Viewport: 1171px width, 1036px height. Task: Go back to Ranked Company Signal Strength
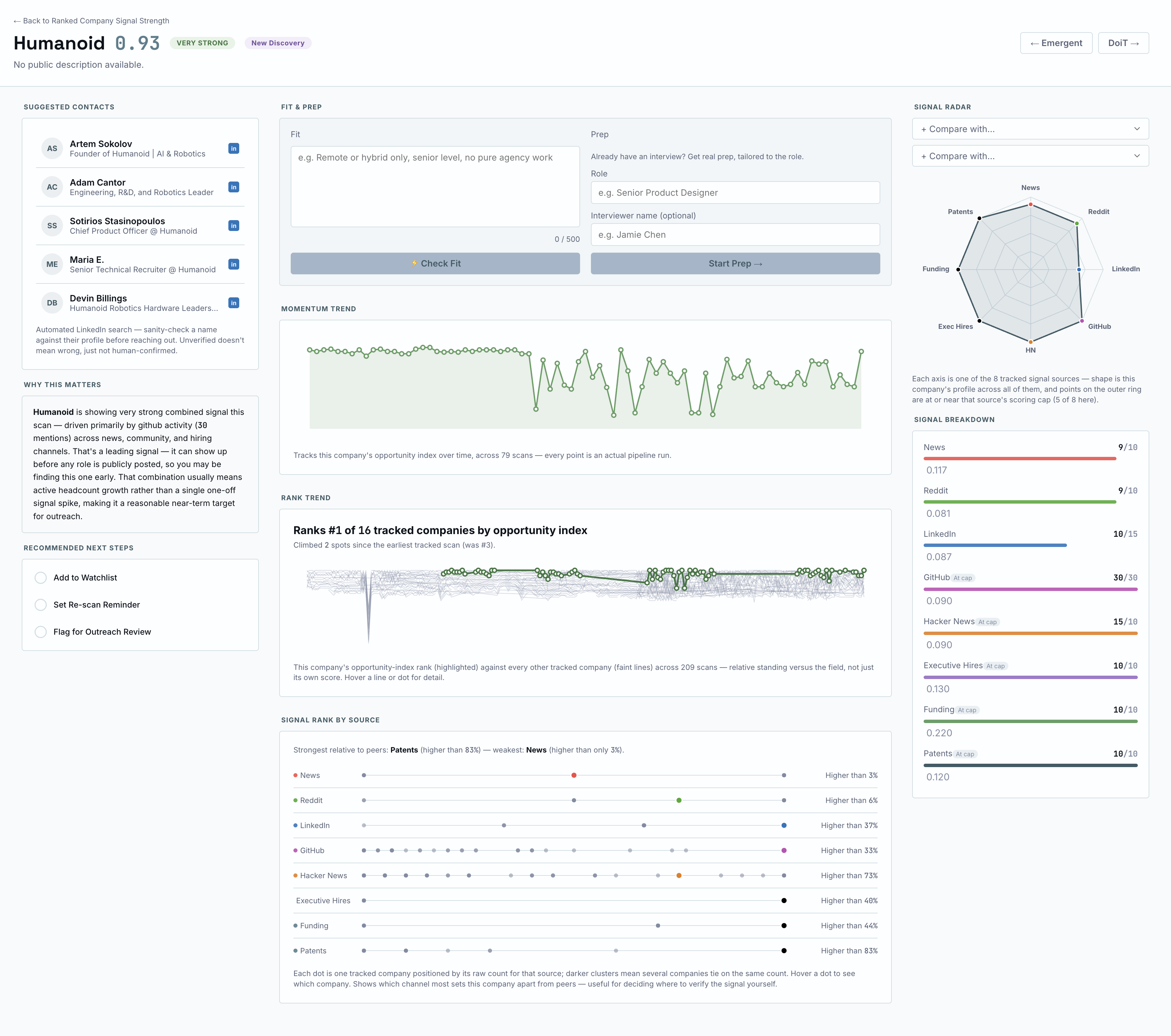click(x=92, y=21)
